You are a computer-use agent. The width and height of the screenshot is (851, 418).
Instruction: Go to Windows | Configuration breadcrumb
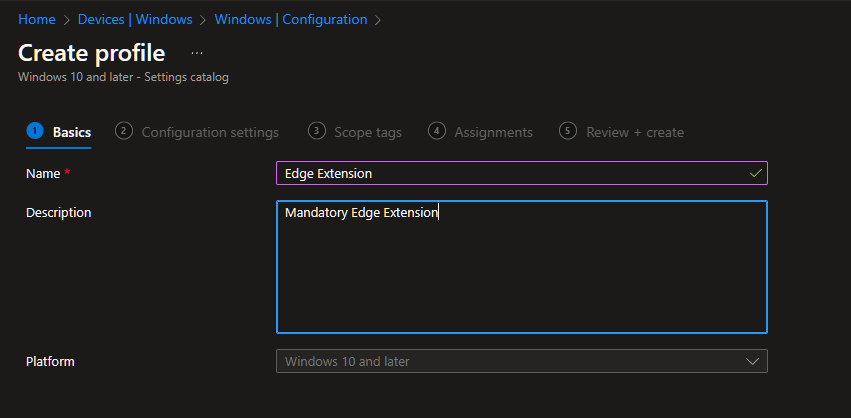click(290, 20)
